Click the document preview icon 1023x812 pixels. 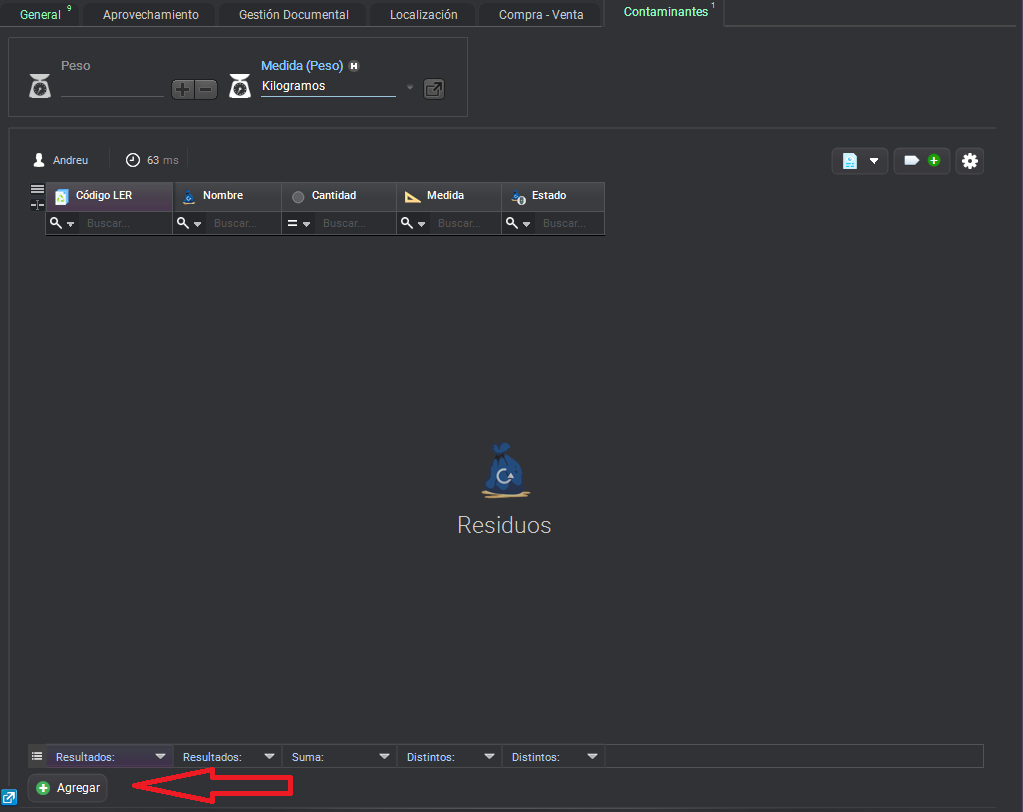point(850,161)
